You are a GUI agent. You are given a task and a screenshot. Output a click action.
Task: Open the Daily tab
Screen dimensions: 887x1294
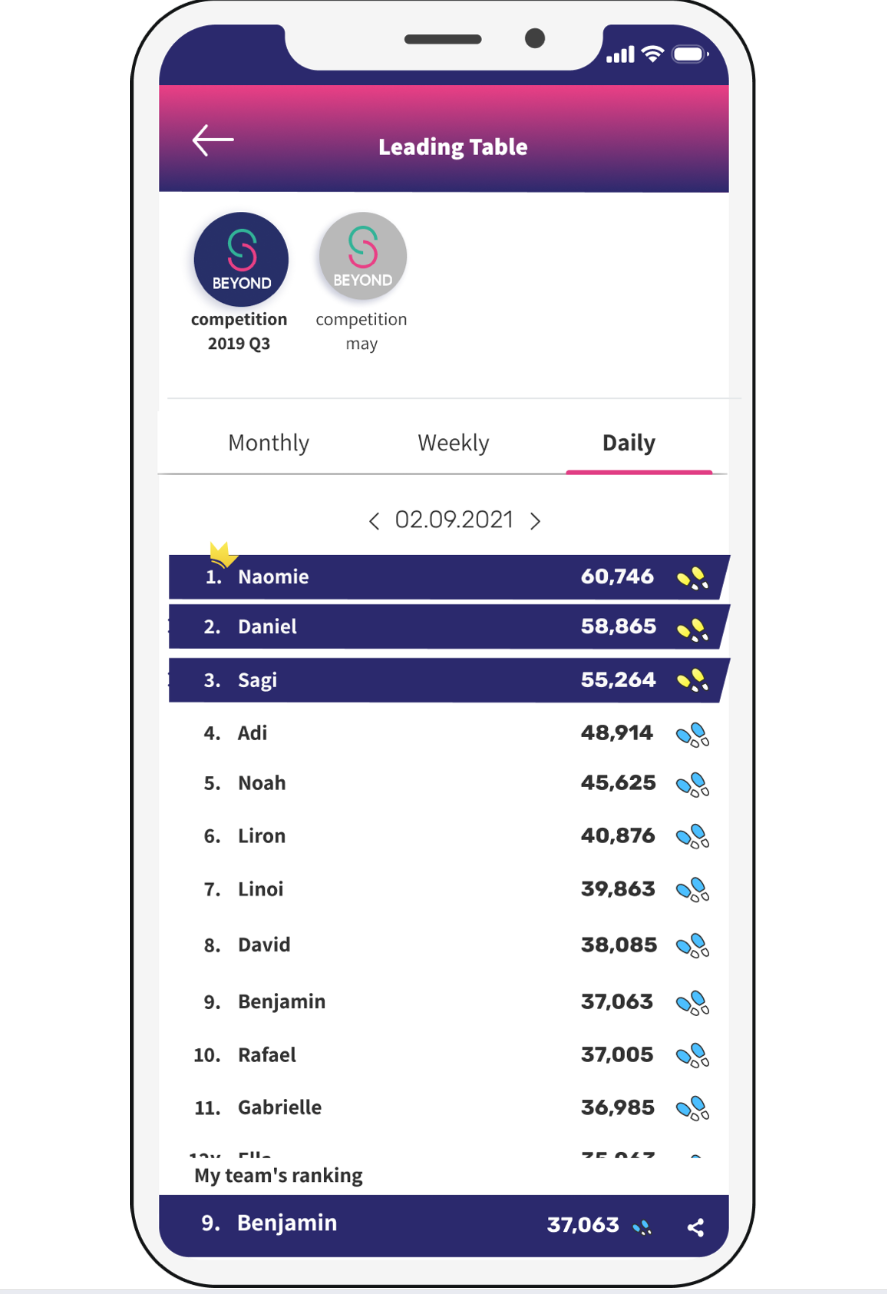pos(629,443)
